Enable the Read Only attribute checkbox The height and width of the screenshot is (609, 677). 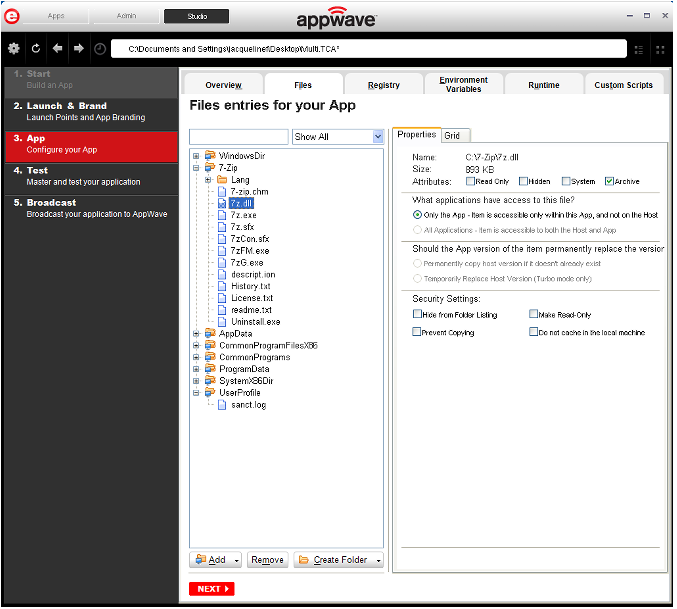(x=470, y=181)
